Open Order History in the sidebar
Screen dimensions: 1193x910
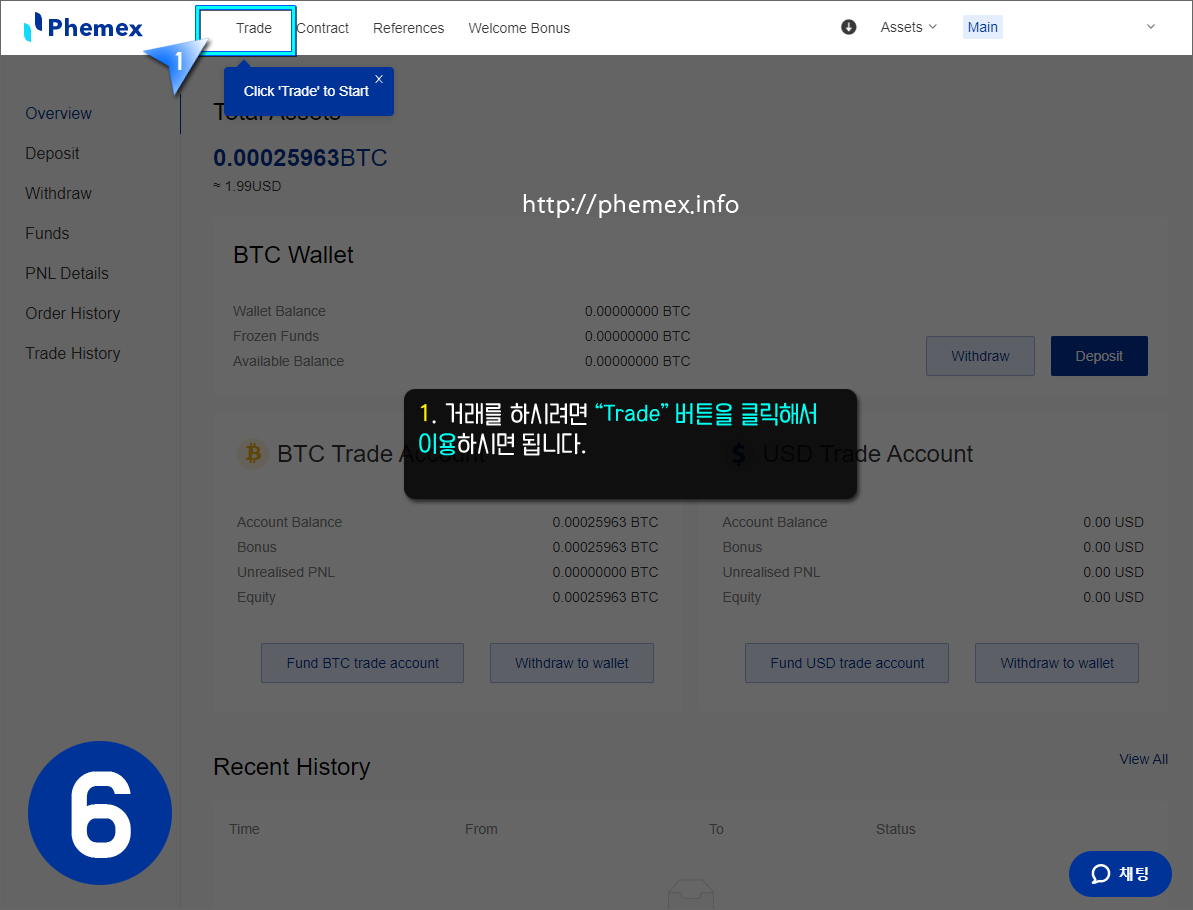[x=73, y=313]
